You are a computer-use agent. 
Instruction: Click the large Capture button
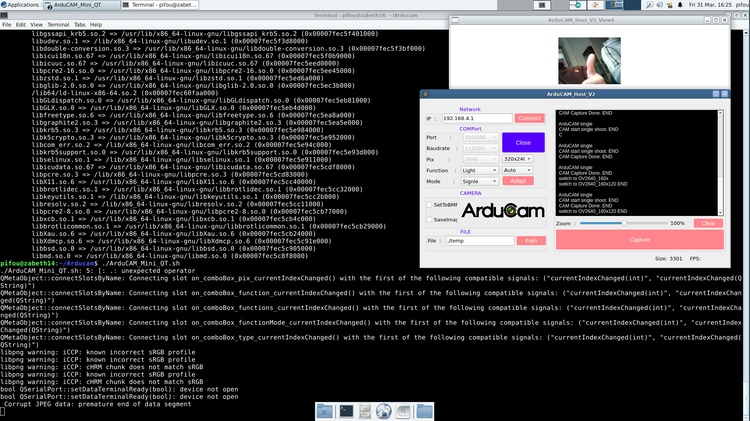[640, 240]
